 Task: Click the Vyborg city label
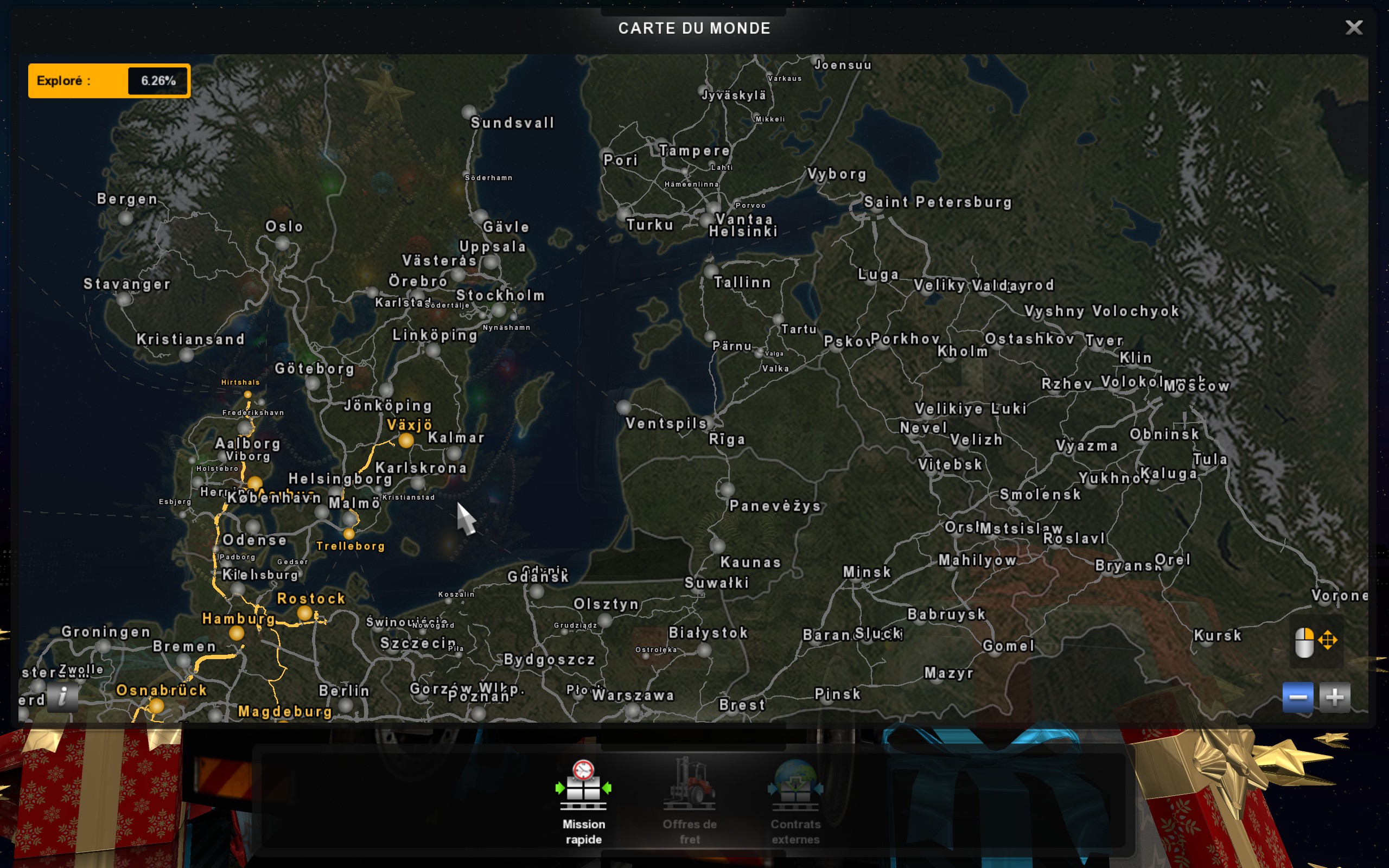coord(836,174)
